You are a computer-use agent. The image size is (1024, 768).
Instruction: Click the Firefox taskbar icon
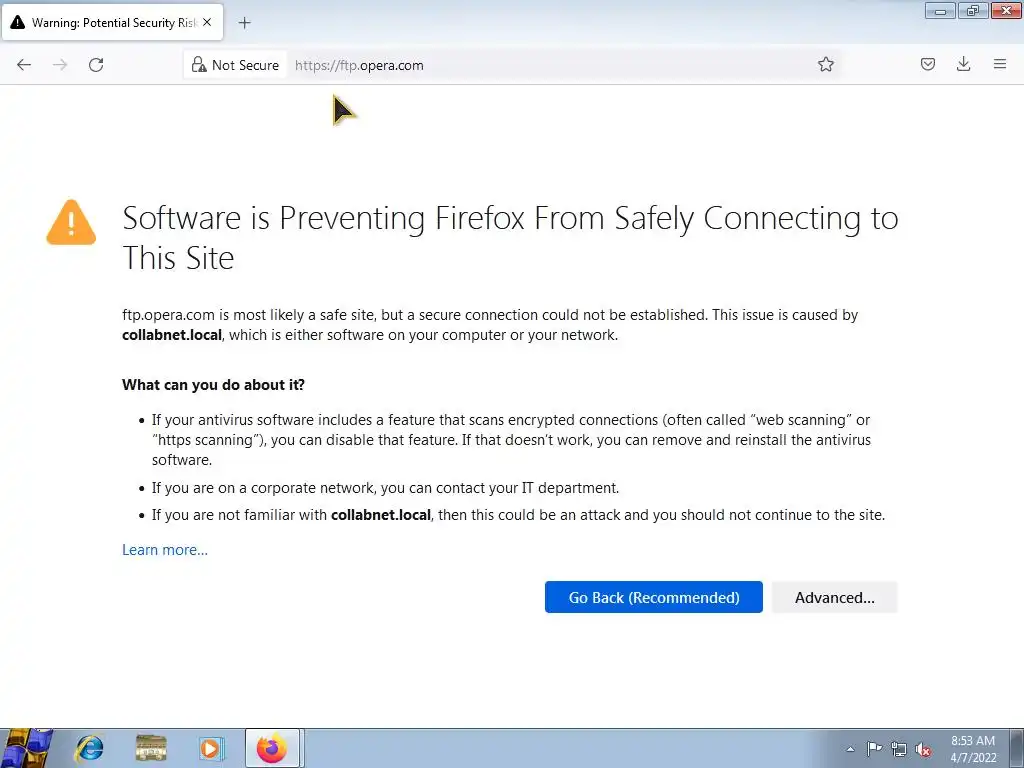272,748
